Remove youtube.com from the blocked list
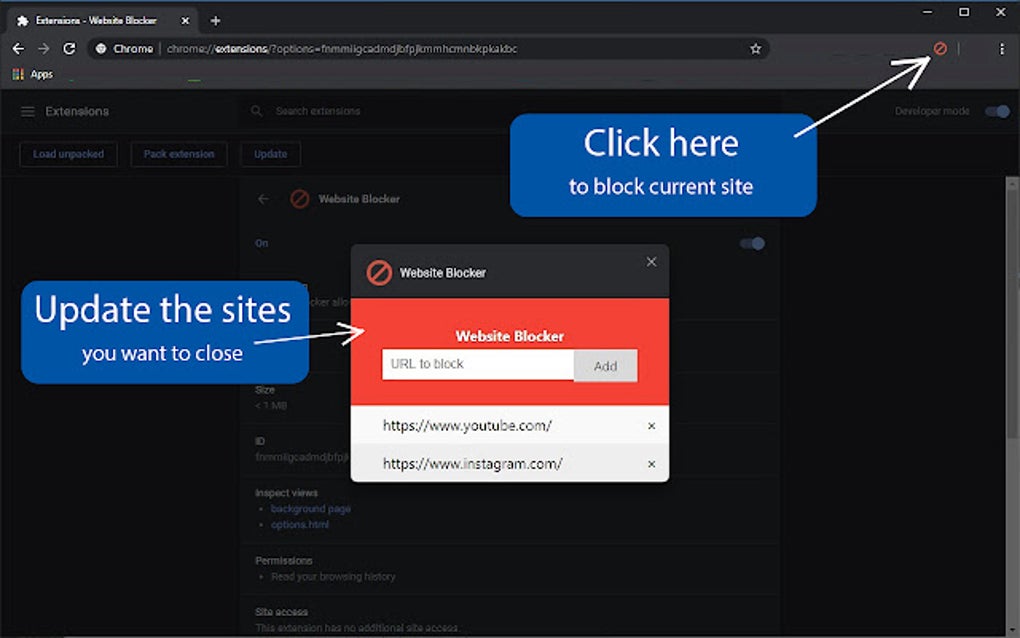Image resolution: width=1020 pixels, height=638 pixels. 651,425
